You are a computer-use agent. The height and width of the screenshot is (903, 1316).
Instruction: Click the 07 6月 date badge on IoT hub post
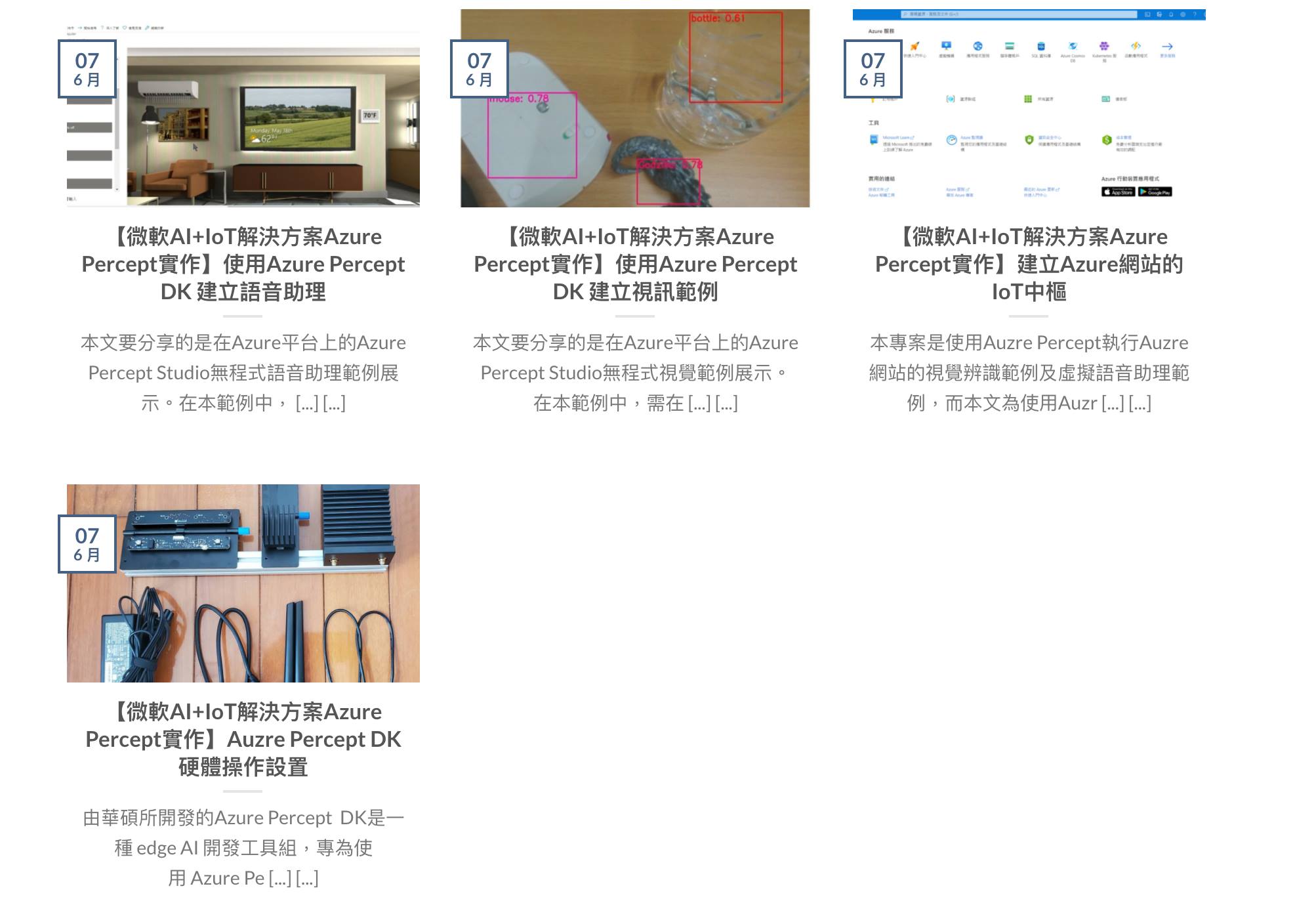click(873, 69)
